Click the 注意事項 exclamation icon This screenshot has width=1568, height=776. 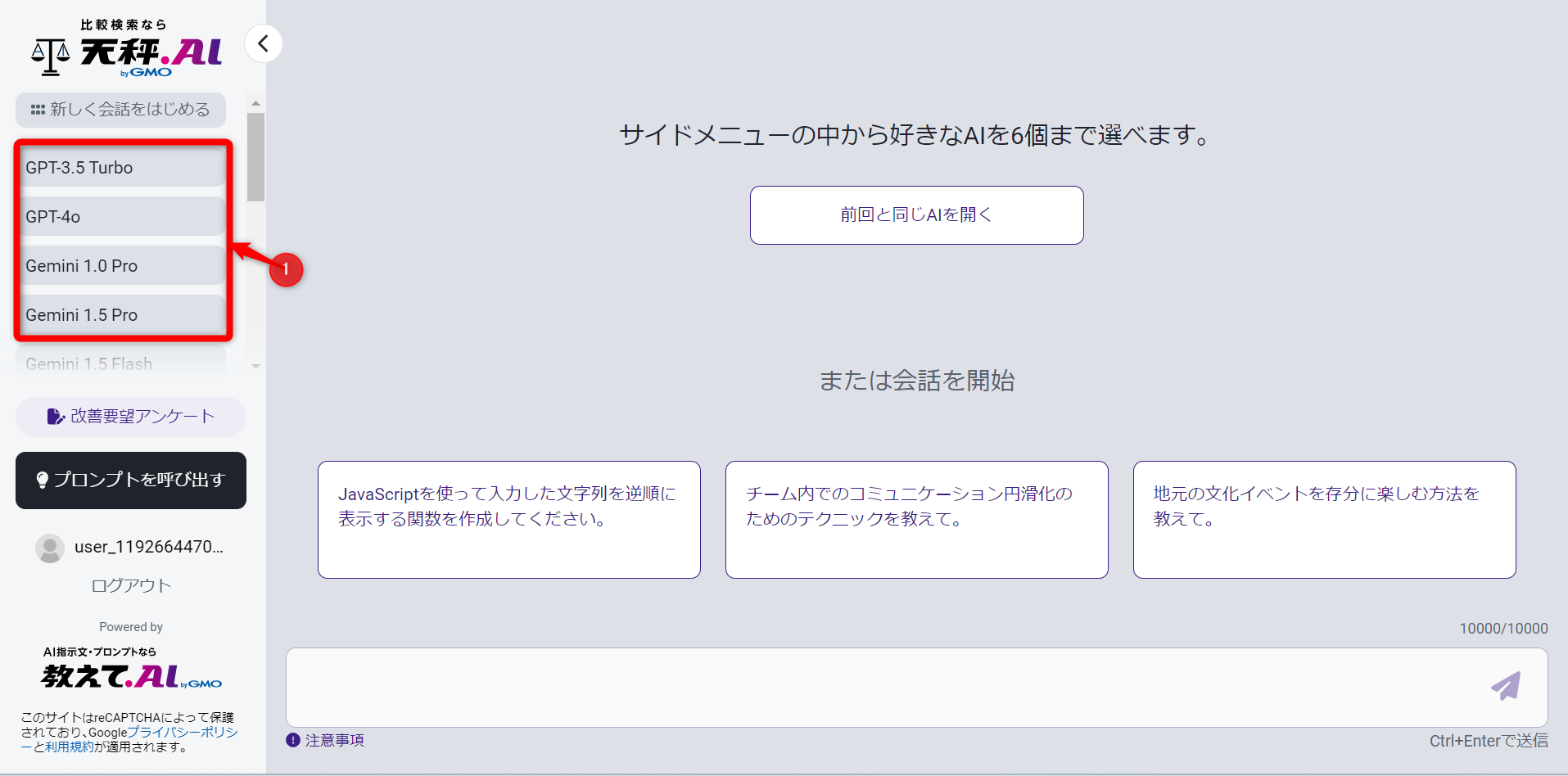click(x=293, y=740)
